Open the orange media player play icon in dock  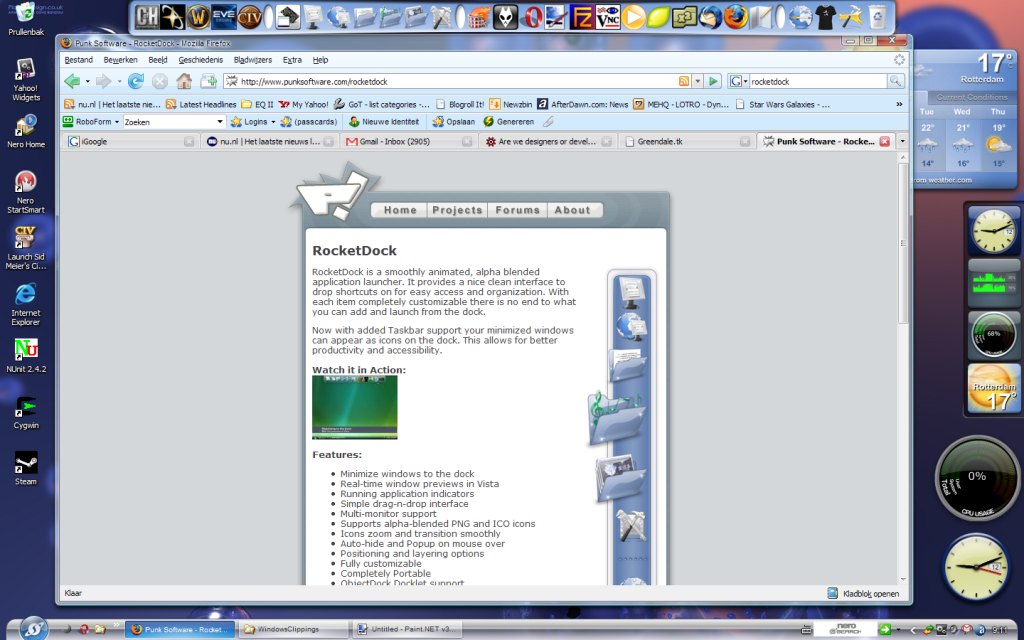tap(633, 17)
